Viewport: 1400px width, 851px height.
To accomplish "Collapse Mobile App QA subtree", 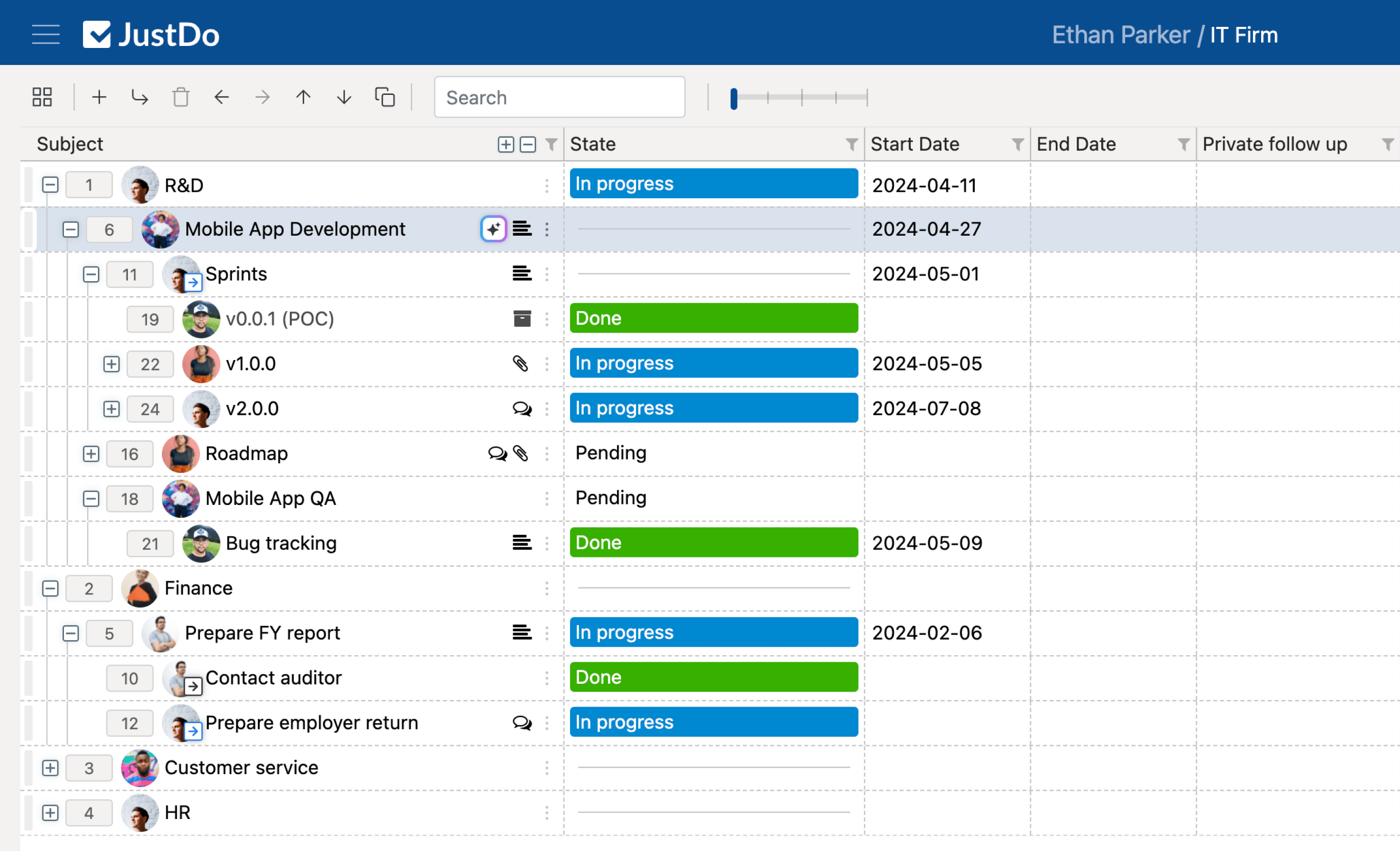I will click(91, 499).
